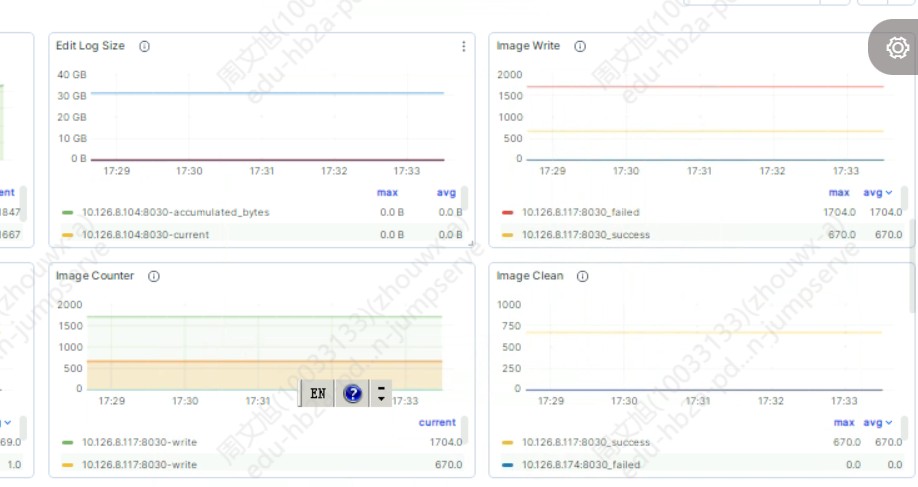The width and height of the screenshot is (918, 487).
Task: Show info for Image Clean panel
Action: [x=583, y=276]
